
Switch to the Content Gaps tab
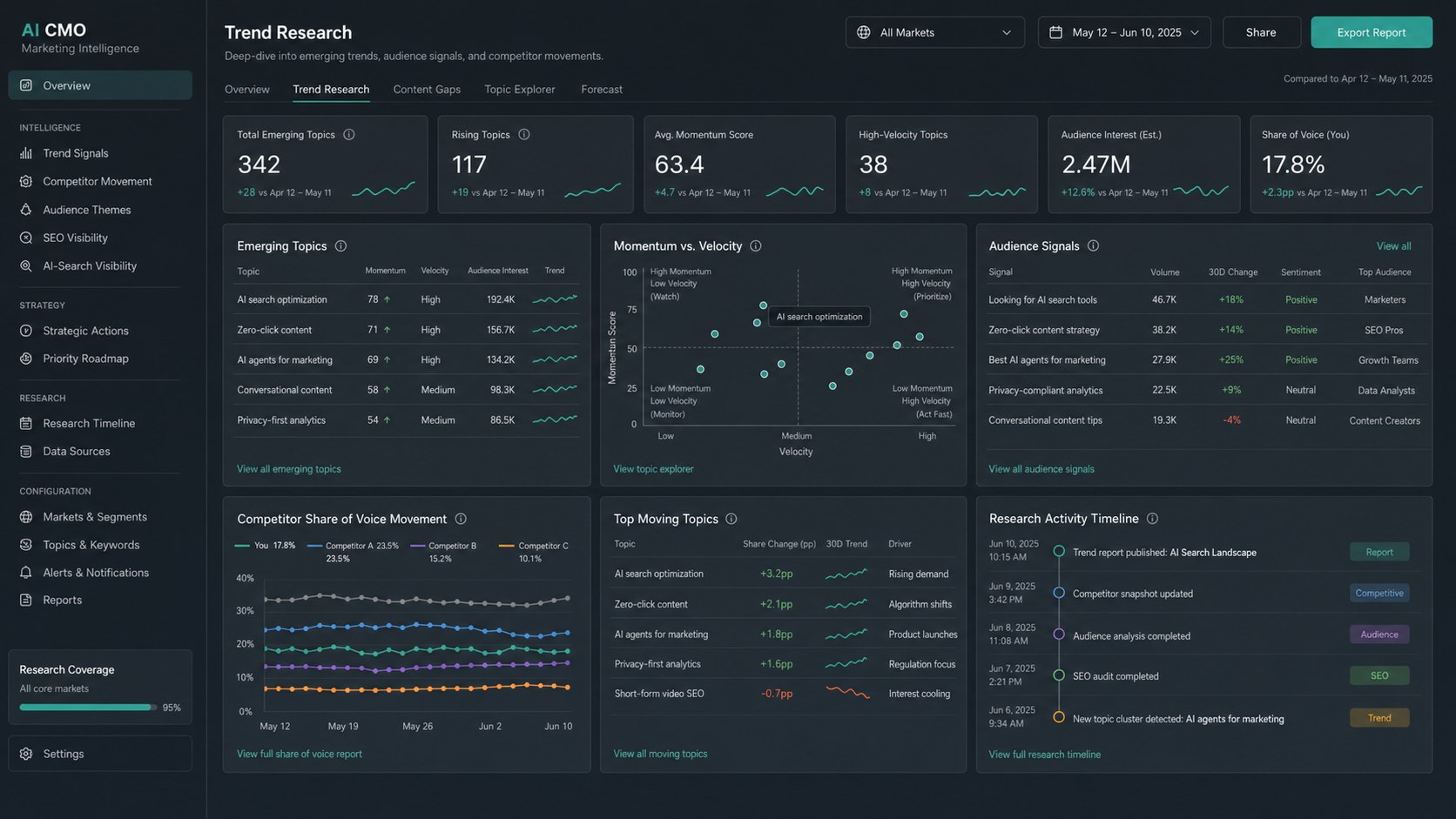pyautogui.click(x=427, y=90)
